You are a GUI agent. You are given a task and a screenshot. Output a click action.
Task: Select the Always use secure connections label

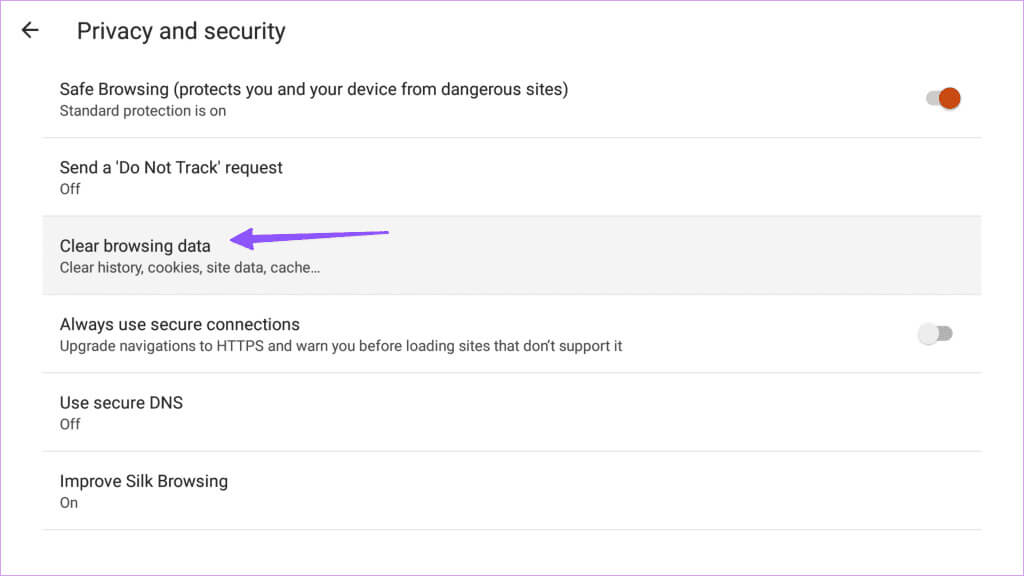coord(180,325)
